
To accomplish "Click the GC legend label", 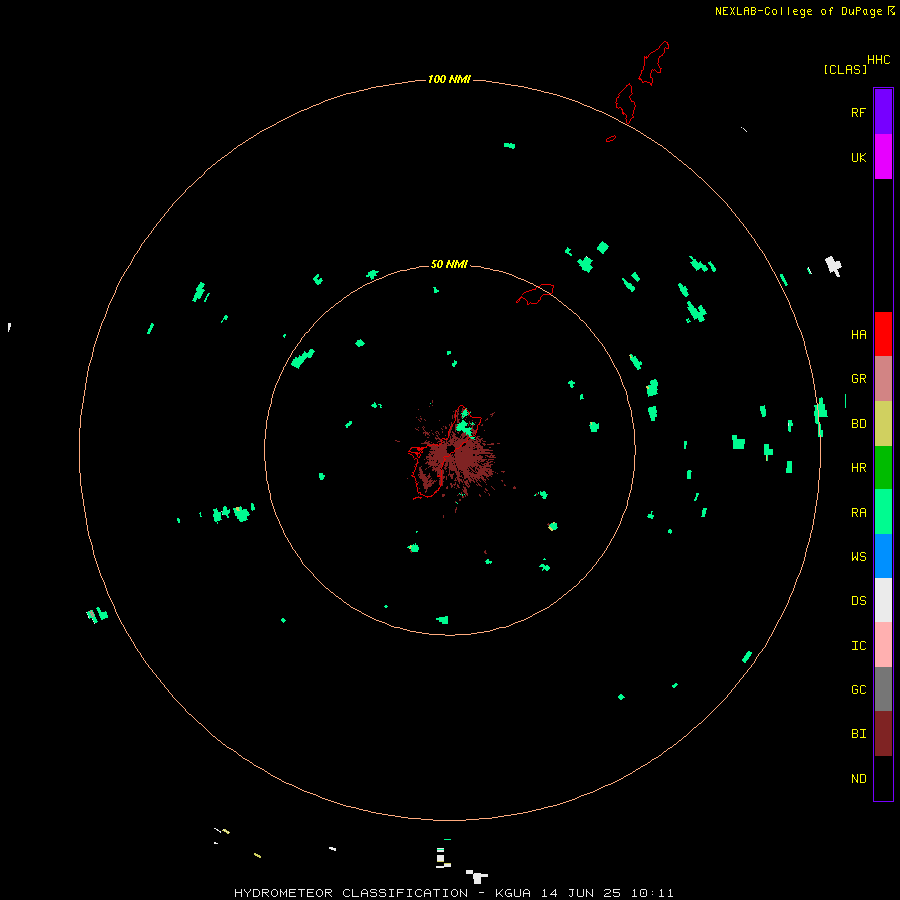I will (858, 689).
